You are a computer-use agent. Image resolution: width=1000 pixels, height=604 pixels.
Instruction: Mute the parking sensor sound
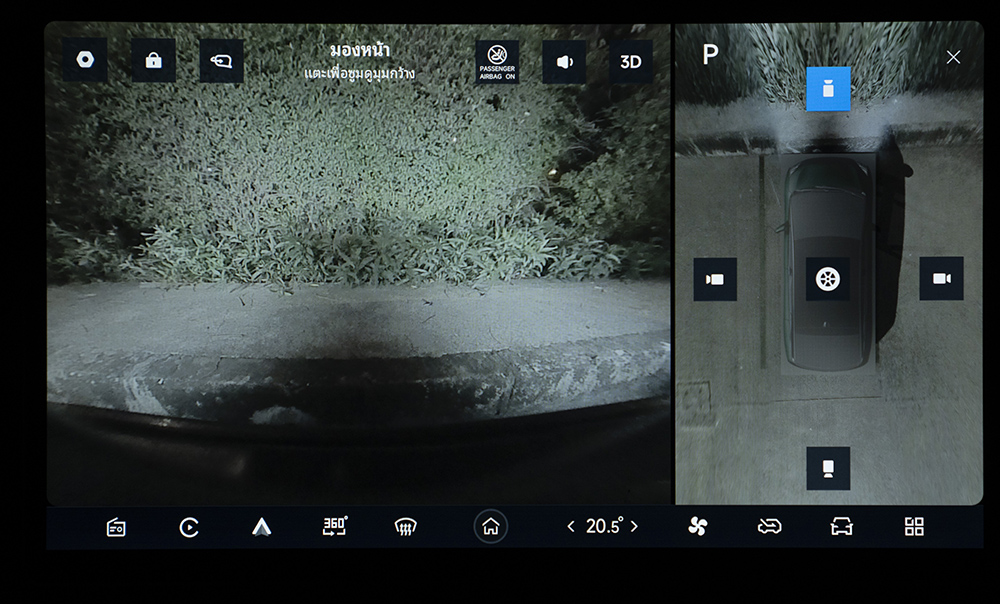(564, 62)
